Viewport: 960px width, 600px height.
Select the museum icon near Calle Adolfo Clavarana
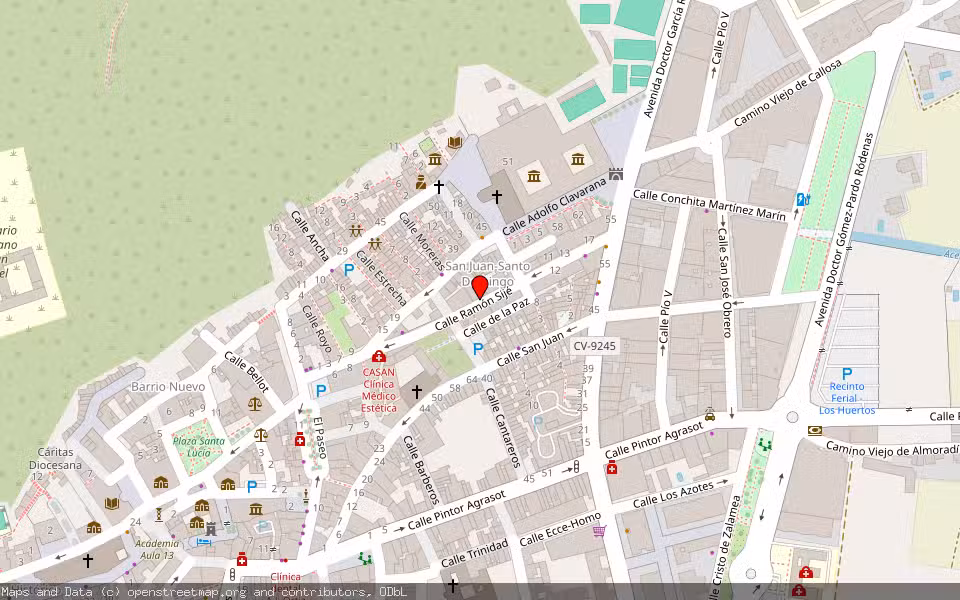click(577, 160)
